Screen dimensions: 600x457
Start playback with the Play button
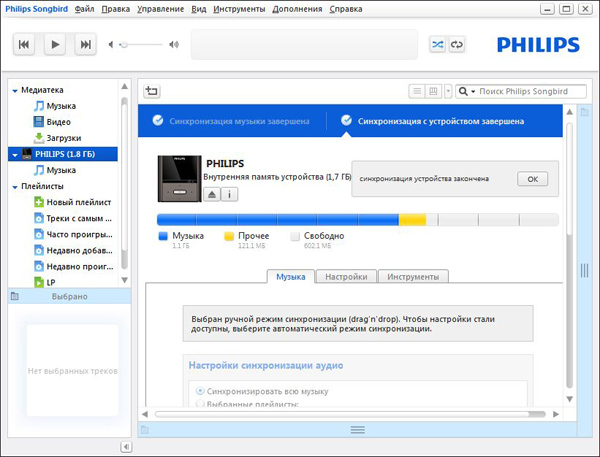[55, 45]
